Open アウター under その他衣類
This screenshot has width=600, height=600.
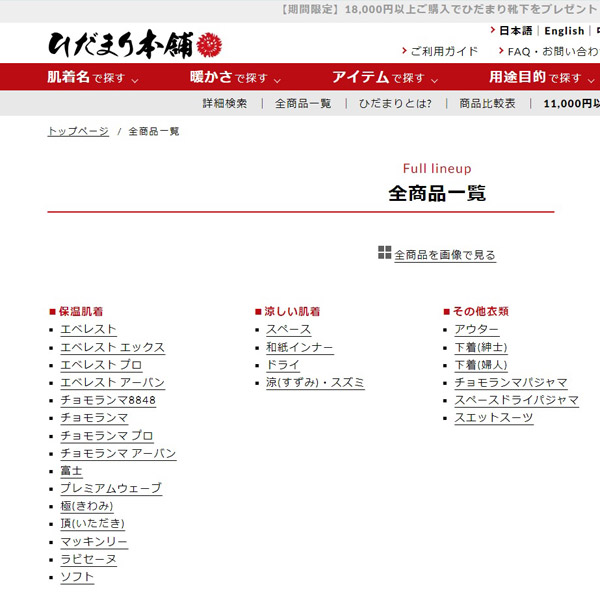477,329
